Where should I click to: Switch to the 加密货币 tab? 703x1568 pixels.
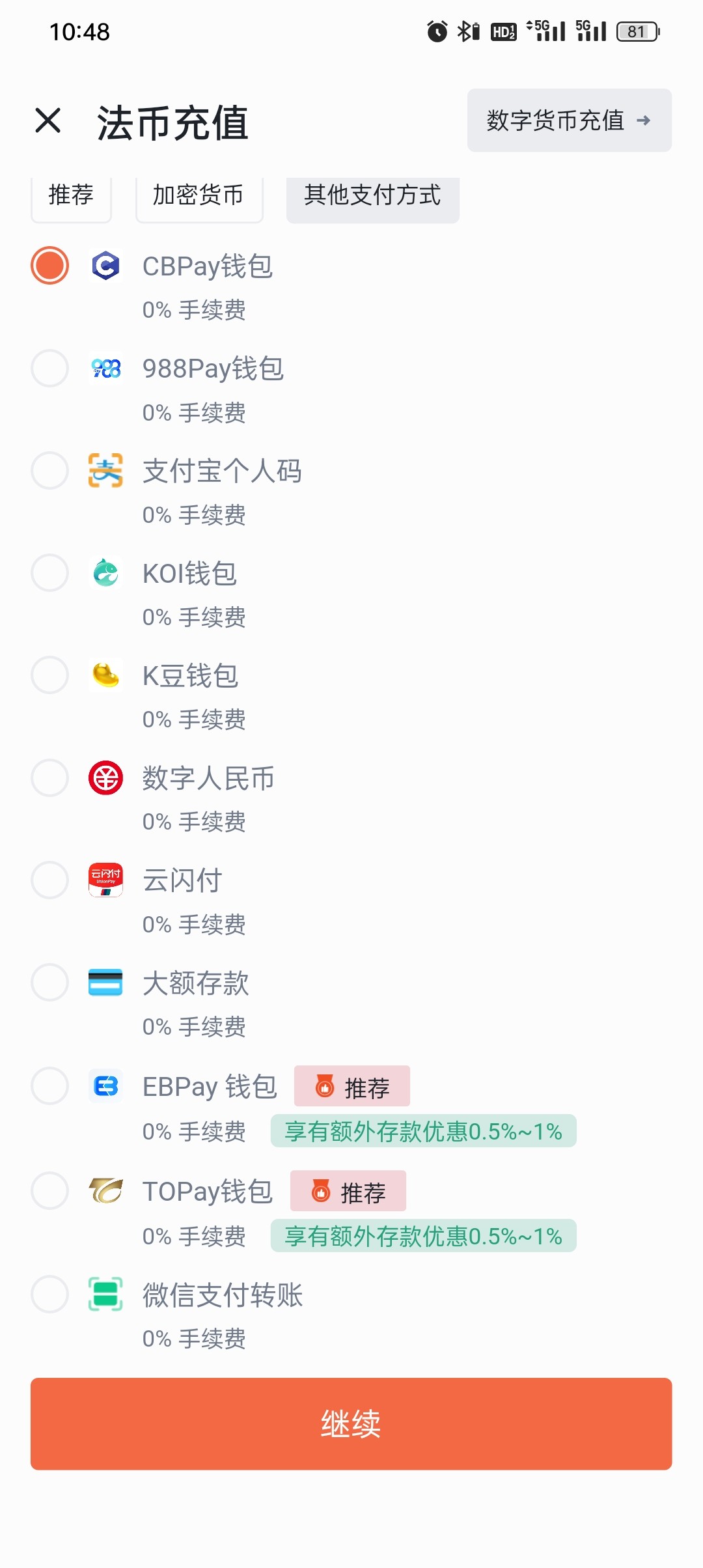pos(199,195)
